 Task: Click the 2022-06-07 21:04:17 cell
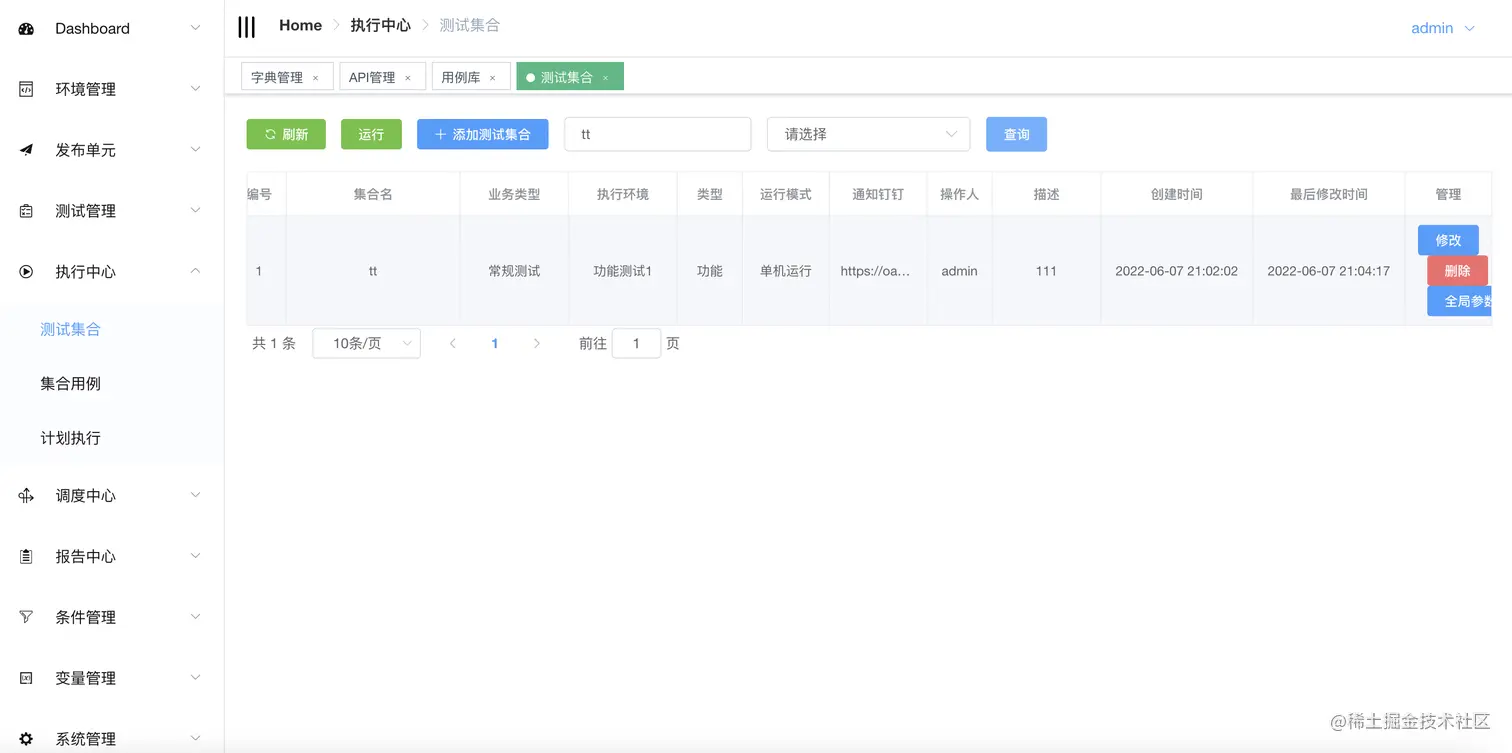point(1329,271)
